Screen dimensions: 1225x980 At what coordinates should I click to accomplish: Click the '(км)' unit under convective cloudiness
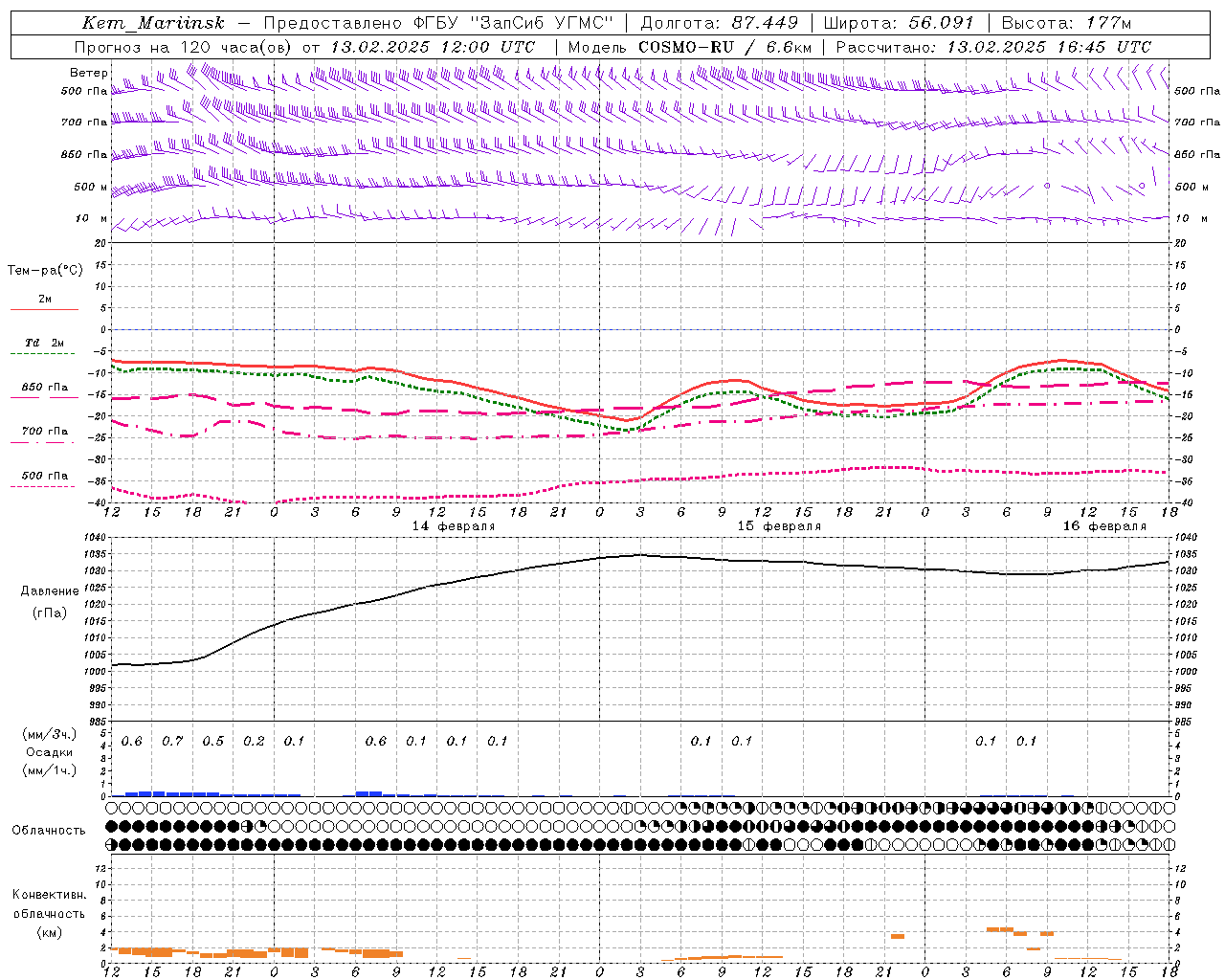pyautogui.click(x=49, y=932)
